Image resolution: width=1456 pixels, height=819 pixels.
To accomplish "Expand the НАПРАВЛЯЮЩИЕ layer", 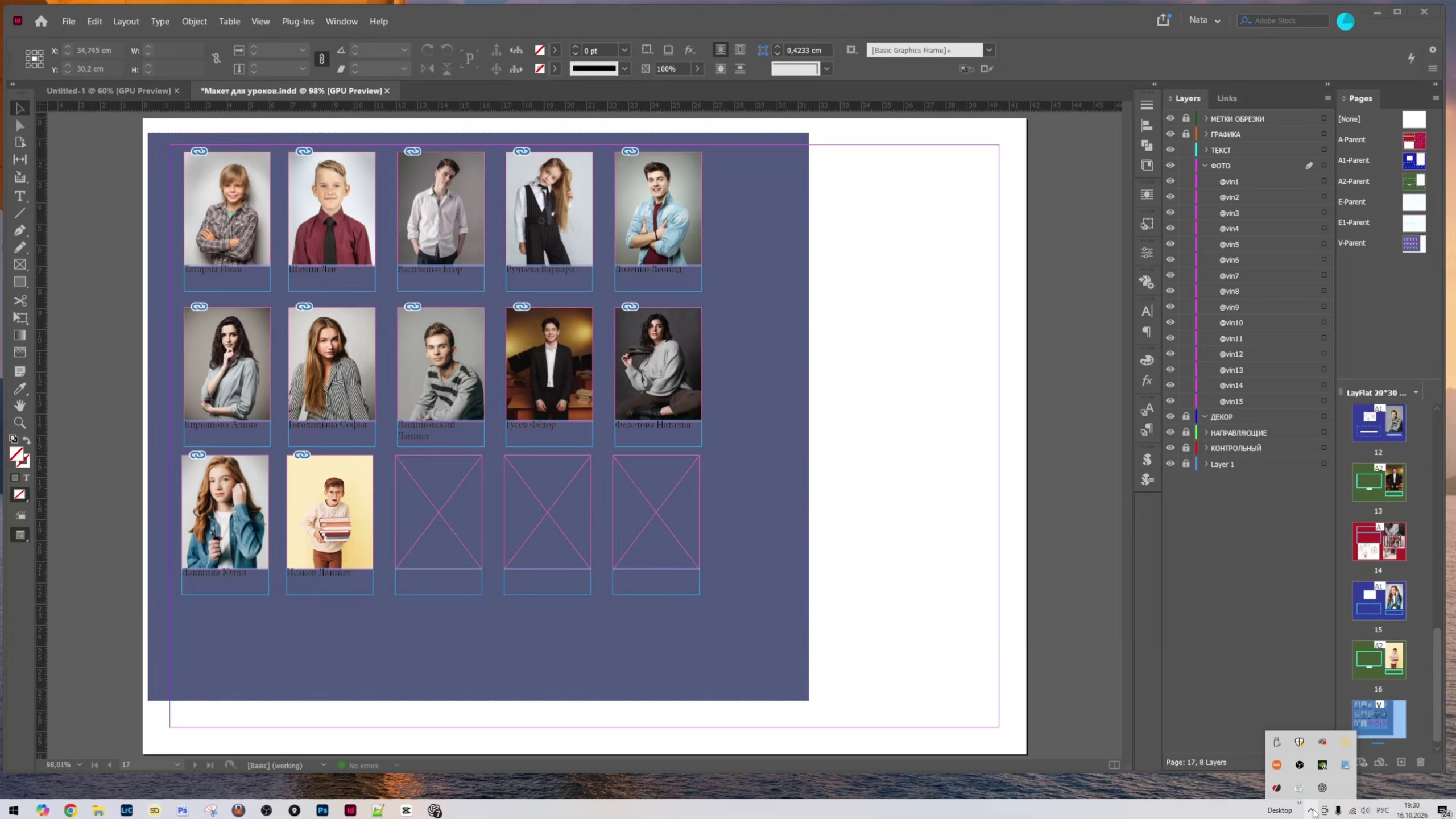I will click(1206, 432).
